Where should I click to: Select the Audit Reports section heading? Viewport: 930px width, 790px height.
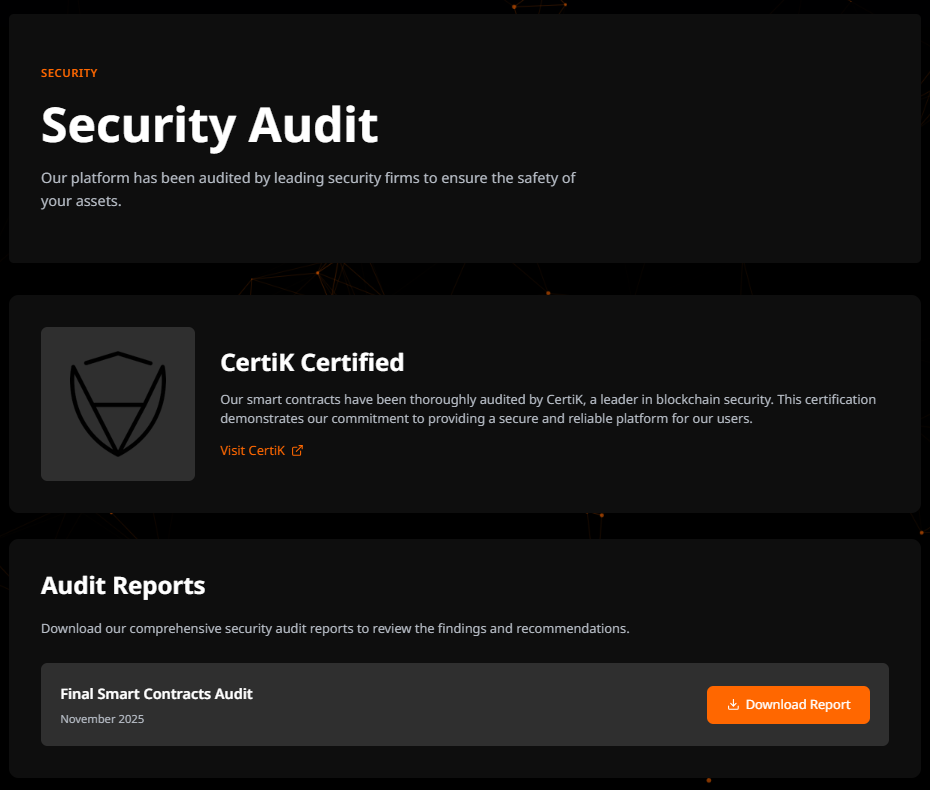pos(122,585)
